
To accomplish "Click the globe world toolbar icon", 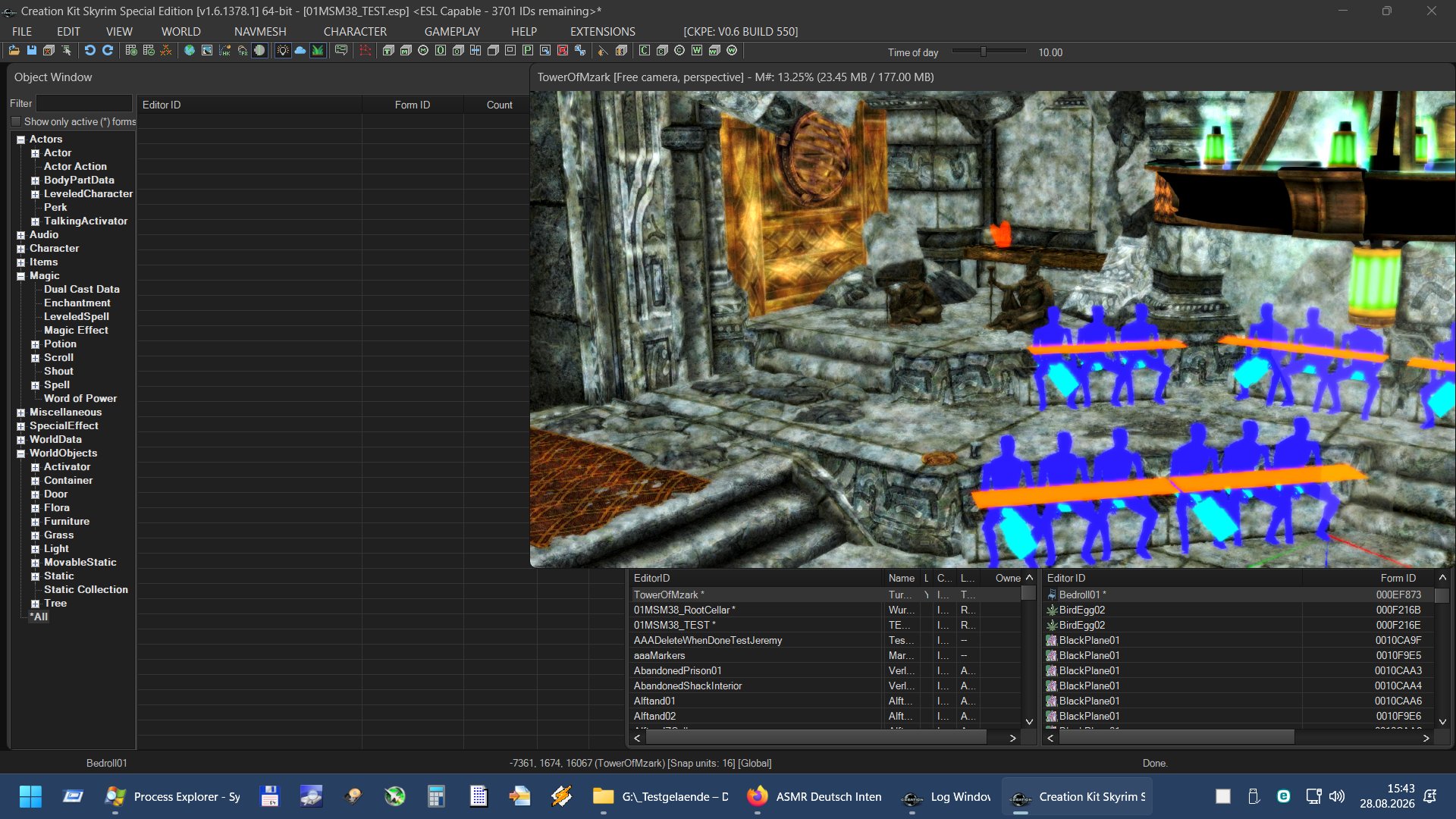I will coord(190,51).
